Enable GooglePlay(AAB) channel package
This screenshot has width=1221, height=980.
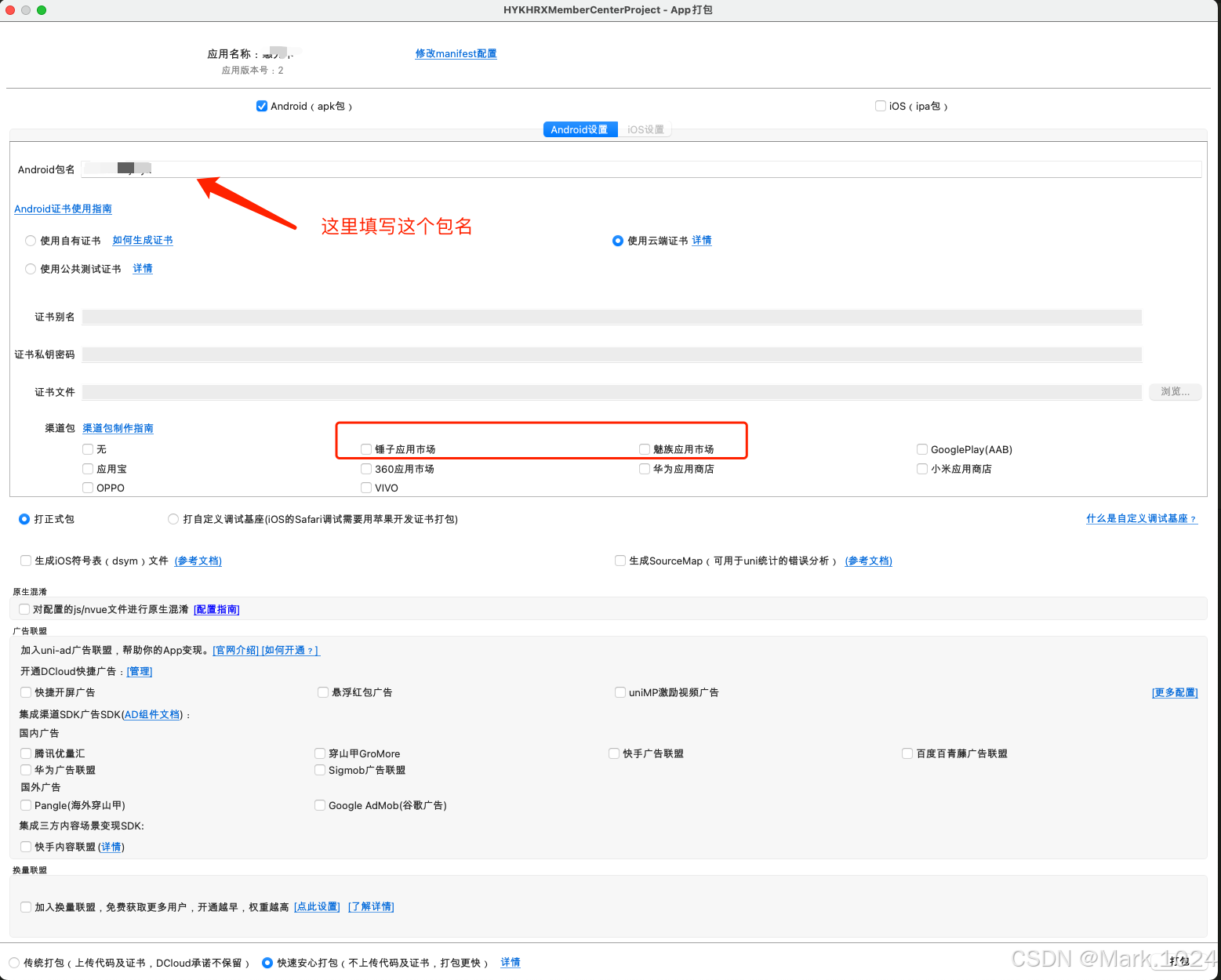[922, 448]
